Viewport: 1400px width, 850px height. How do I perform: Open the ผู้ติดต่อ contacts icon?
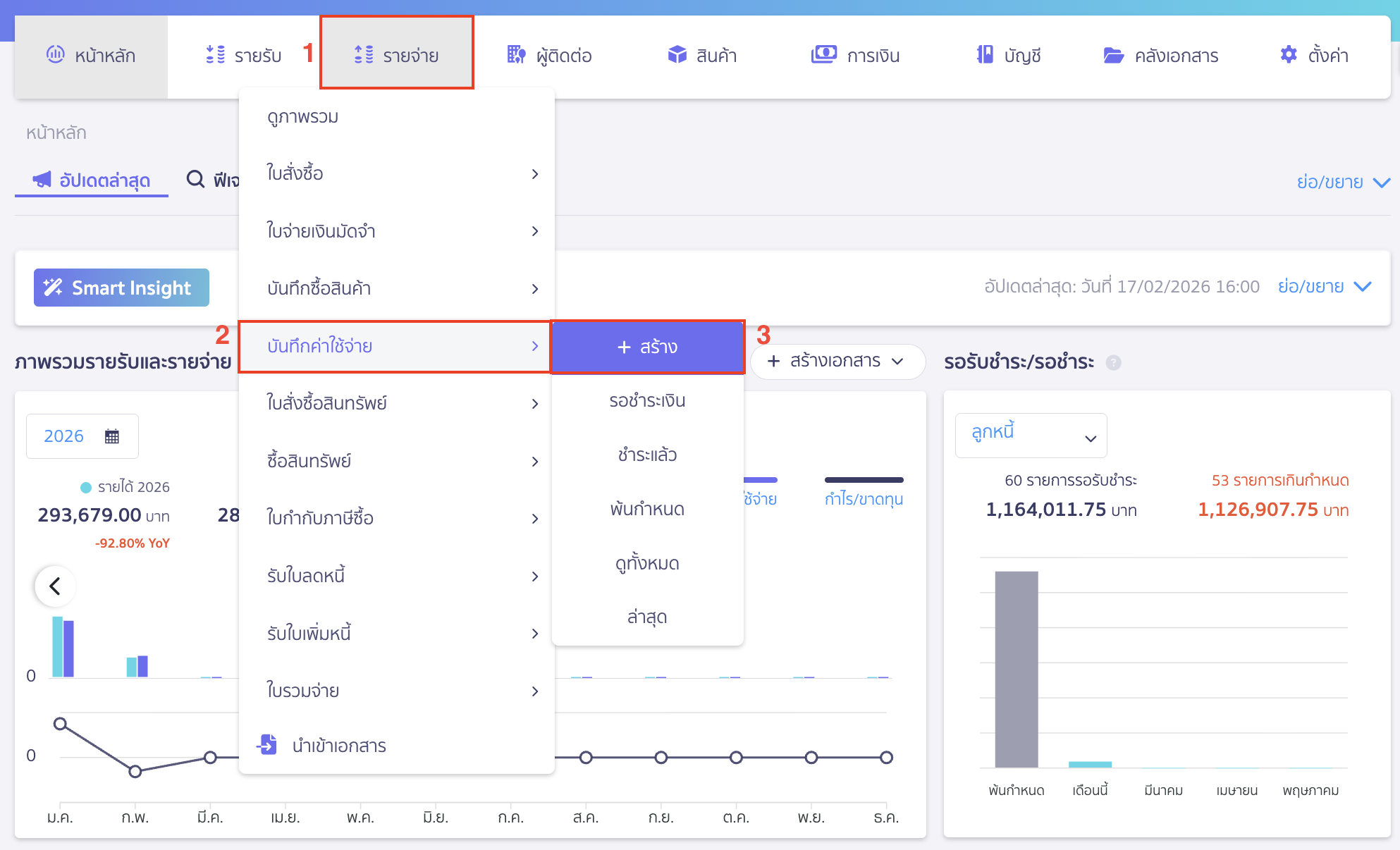click(517, 55)
